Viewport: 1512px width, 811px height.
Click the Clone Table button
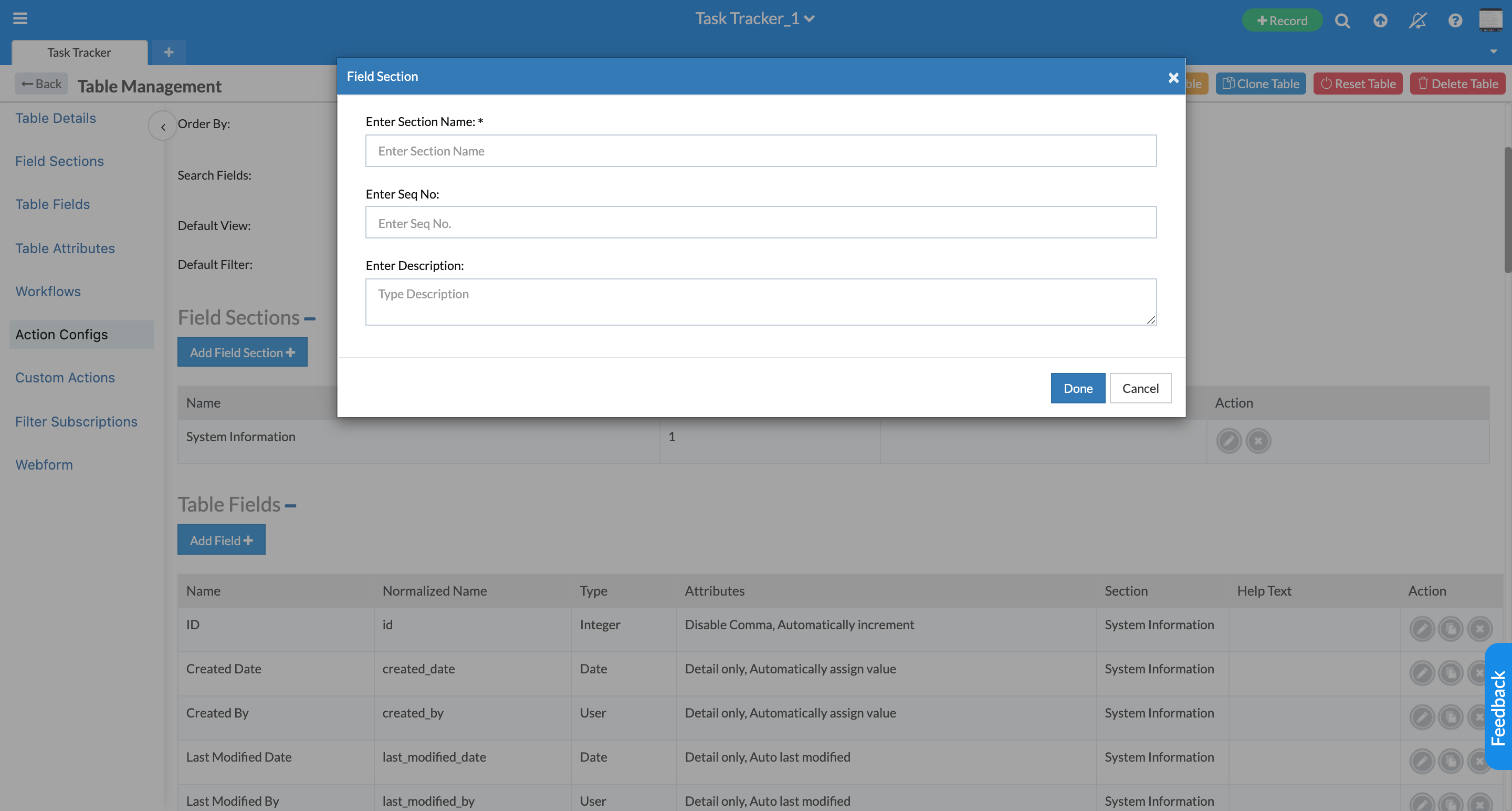point(1260,84)
